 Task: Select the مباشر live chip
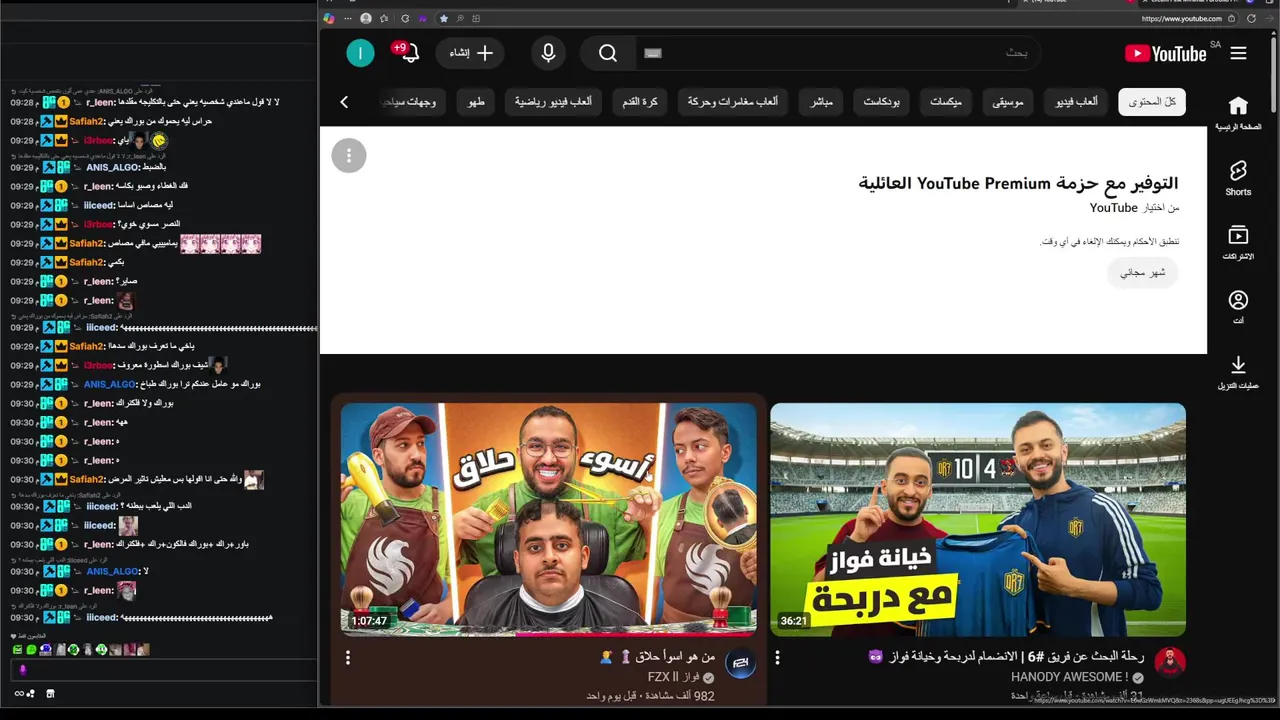822,102
